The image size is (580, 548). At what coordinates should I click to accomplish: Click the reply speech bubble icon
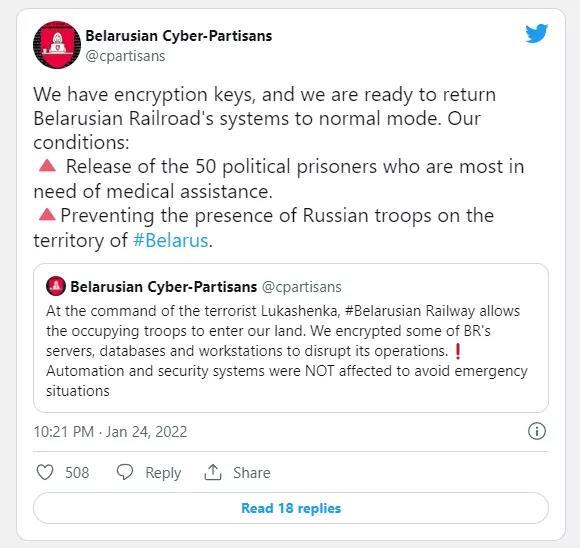[125, 473]
